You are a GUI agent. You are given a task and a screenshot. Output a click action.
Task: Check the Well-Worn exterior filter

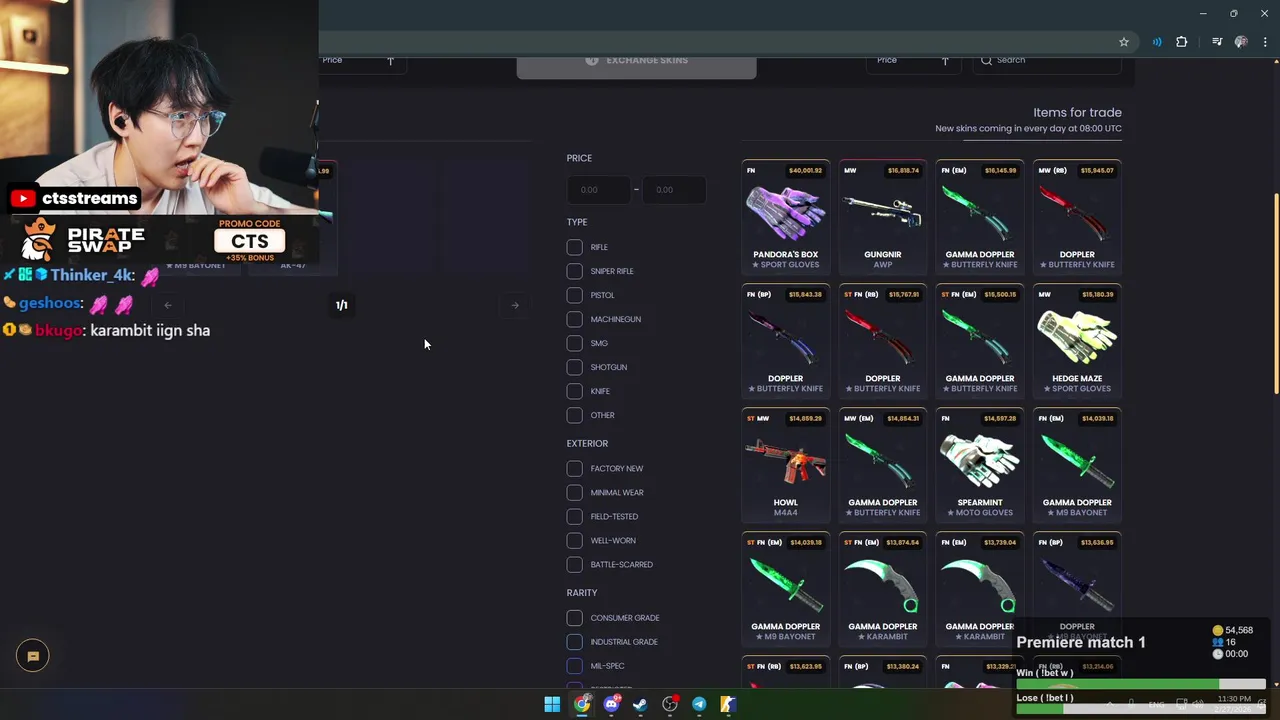574,540
